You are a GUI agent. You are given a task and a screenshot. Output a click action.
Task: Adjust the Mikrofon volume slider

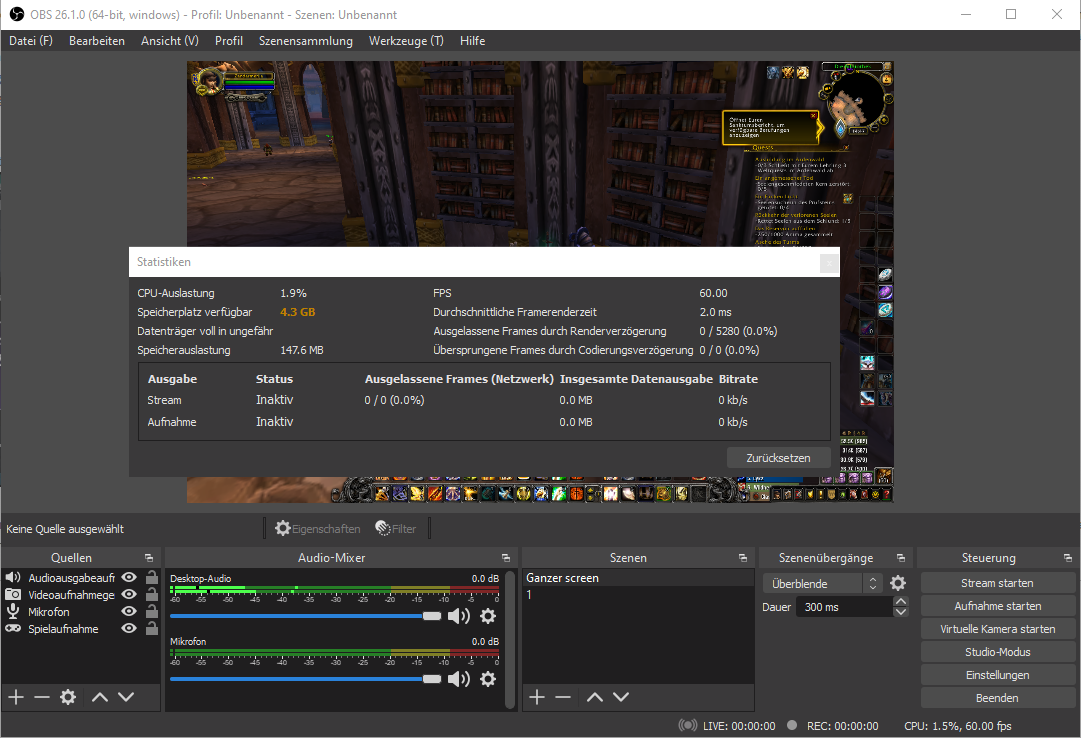pos(305,679)
